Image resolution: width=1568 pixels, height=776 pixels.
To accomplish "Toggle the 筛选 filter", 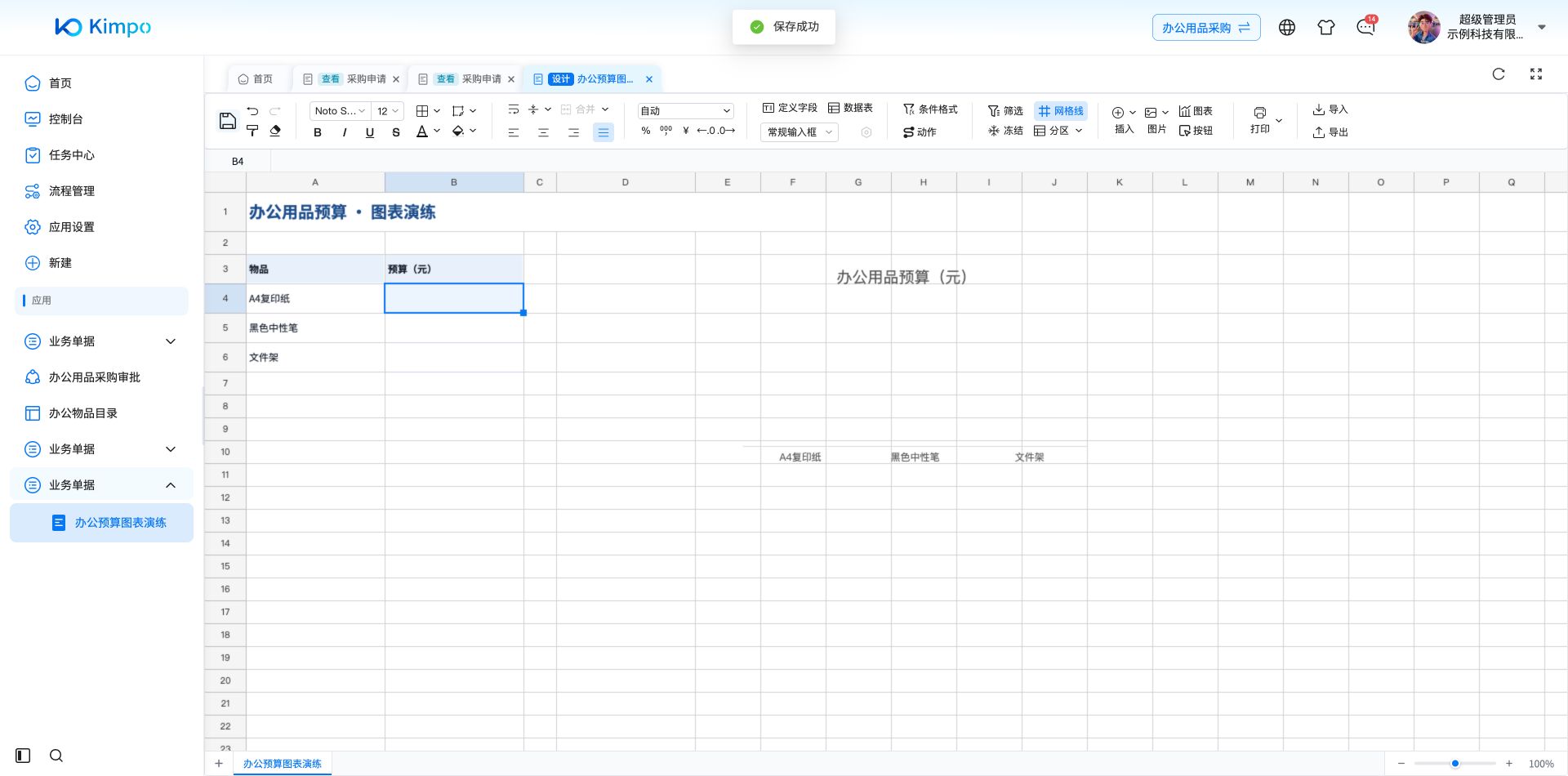I will pyautogui.click(x=1005, y=111).
